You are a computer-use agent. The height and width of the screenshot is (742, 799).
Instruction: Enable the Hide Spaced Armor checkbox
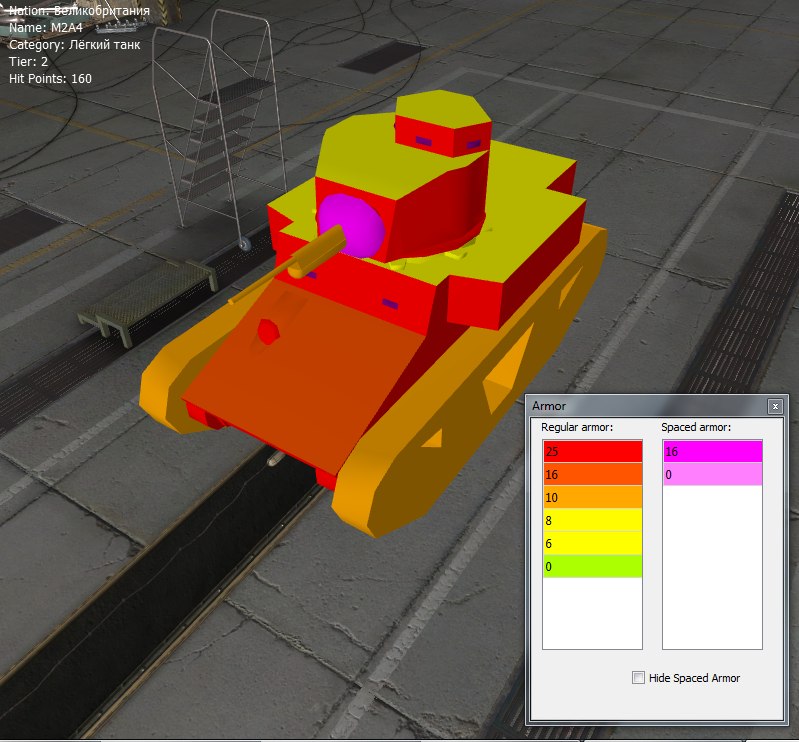(638, 677)
